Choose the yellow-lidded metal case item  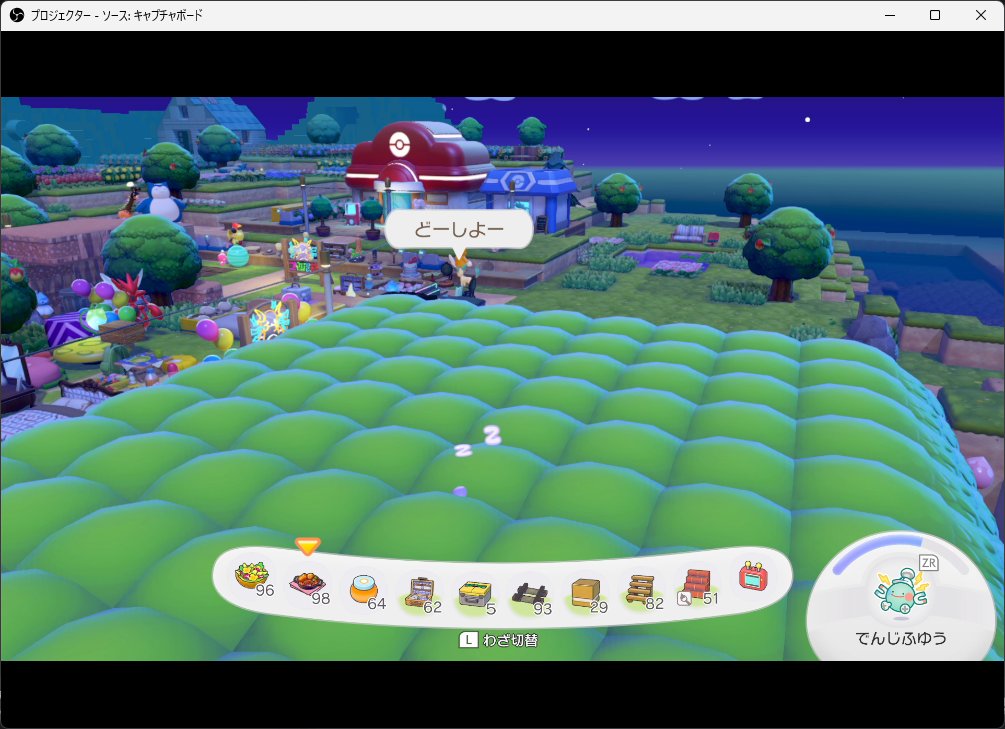pos(475,594)
